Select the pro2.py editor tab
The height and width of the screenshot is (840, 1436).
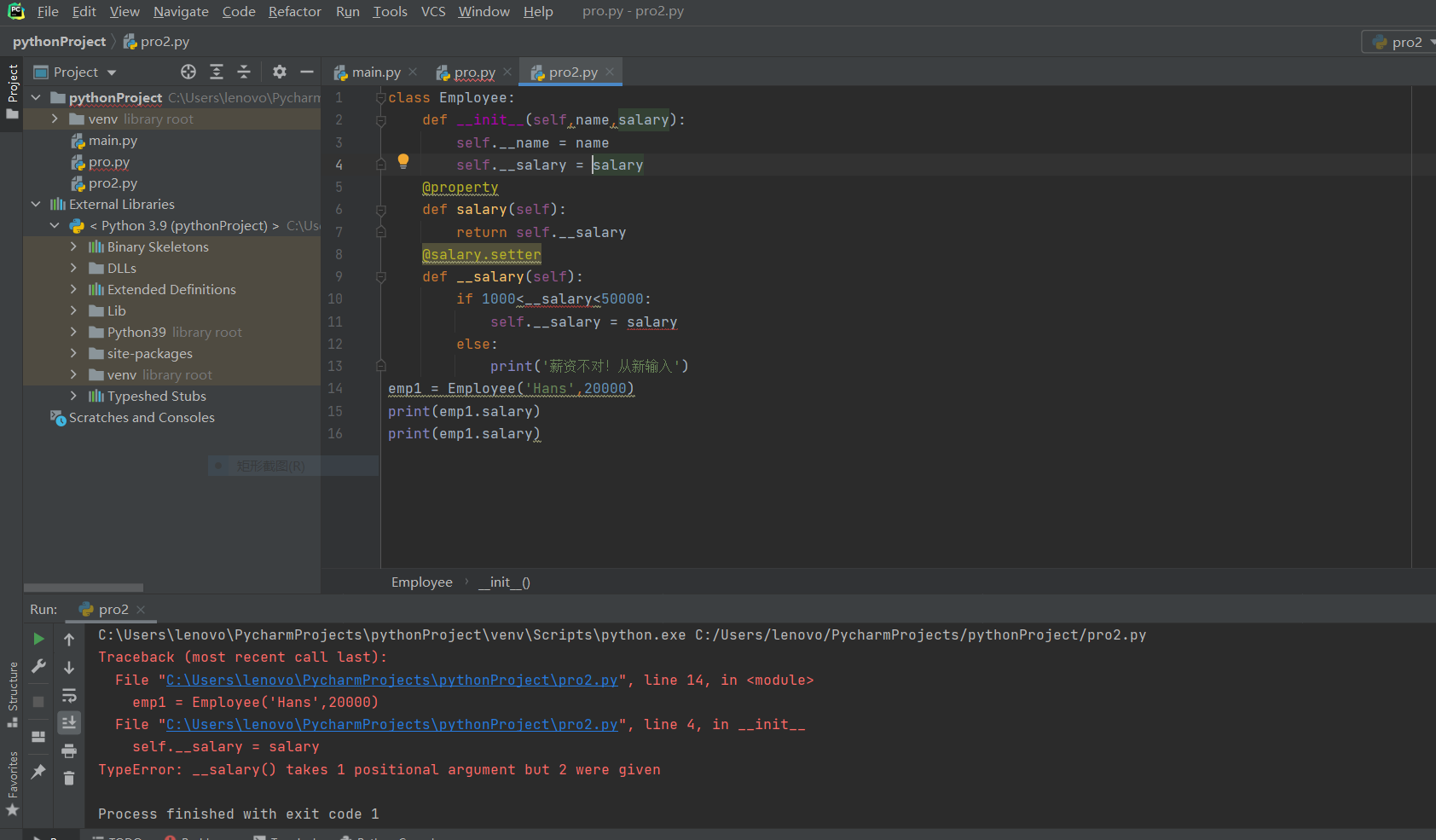click(572, 72)
